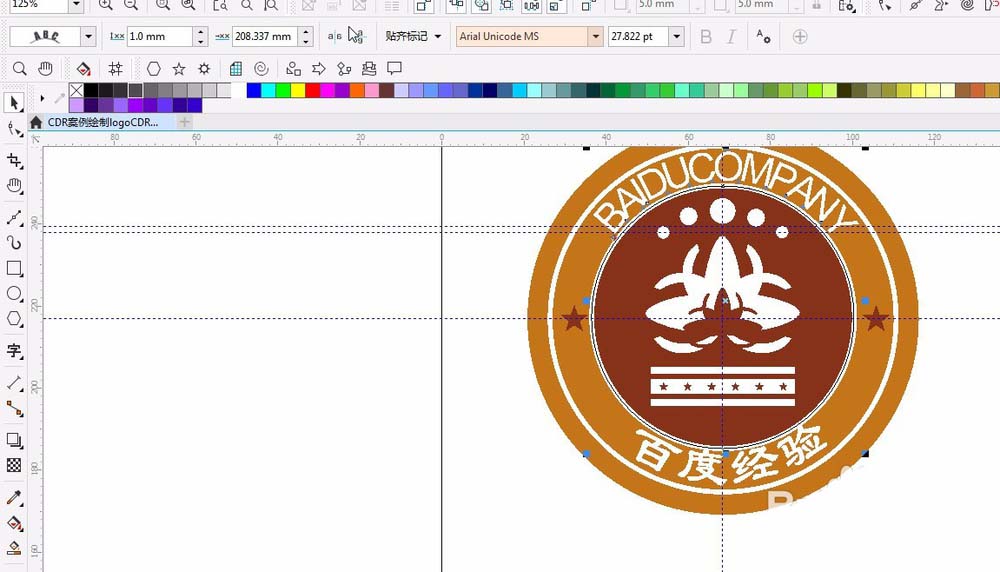This screenshot has width=1000, height=572.
Task: Expand the color palette flyout arrow
Action: click(x=42, y=98)
